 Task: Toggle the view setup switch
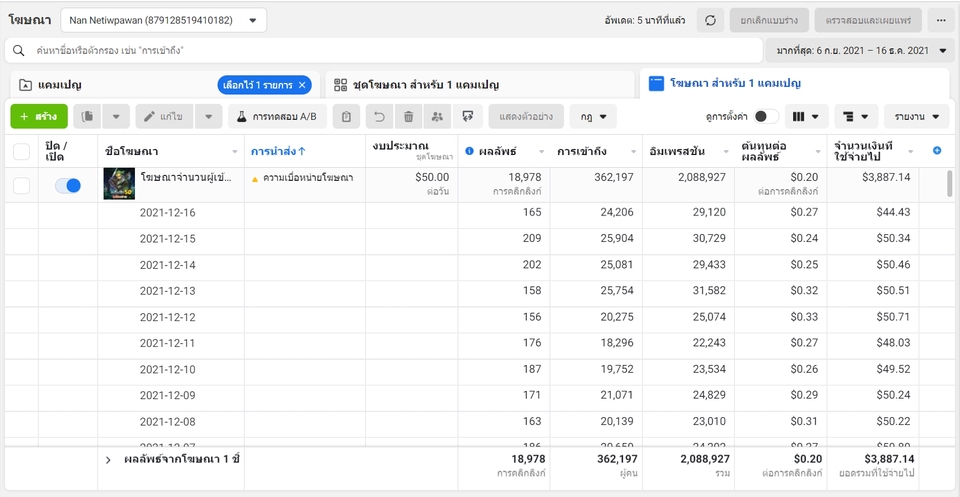pos(766,116)
